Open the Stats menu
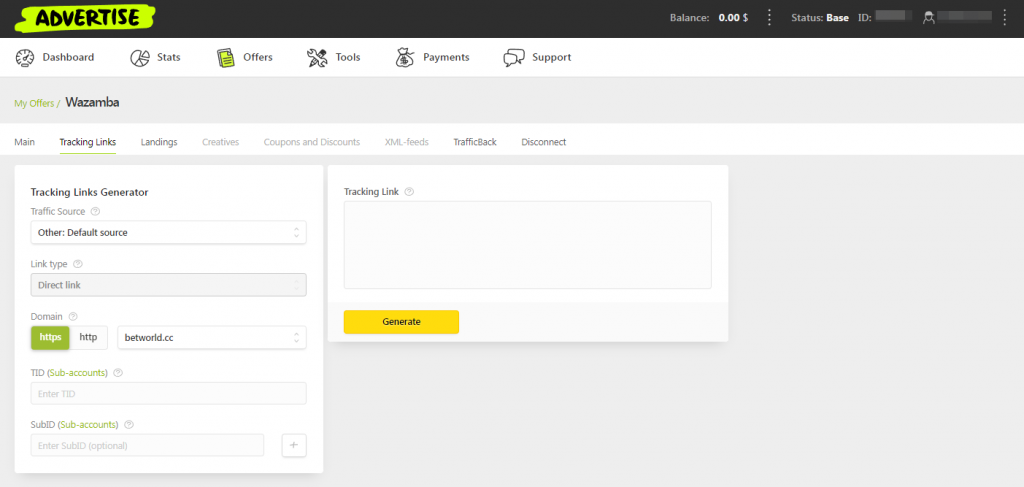 155,57
